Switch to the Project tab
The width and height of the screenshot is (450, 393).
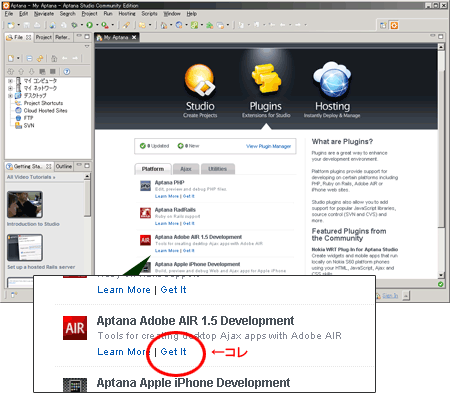[44, 37]
